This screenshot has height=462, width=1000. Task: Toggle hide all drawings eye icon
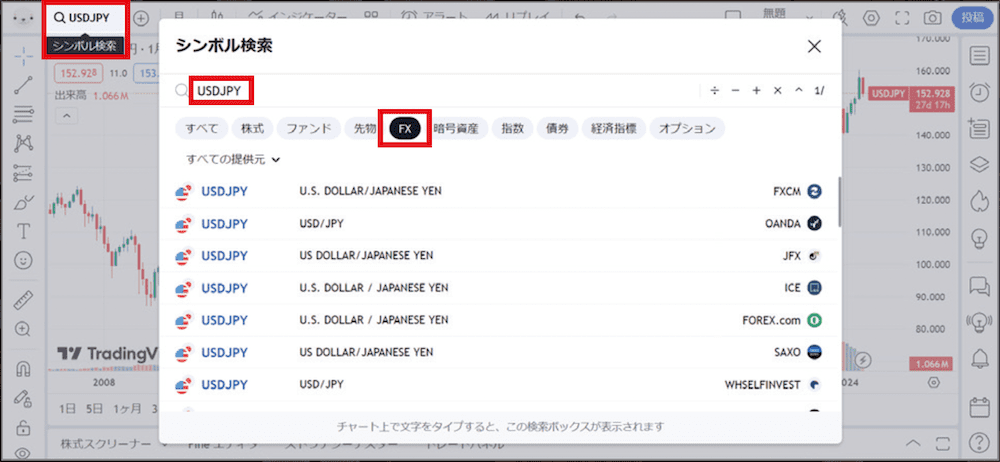(x=24, y=453)
